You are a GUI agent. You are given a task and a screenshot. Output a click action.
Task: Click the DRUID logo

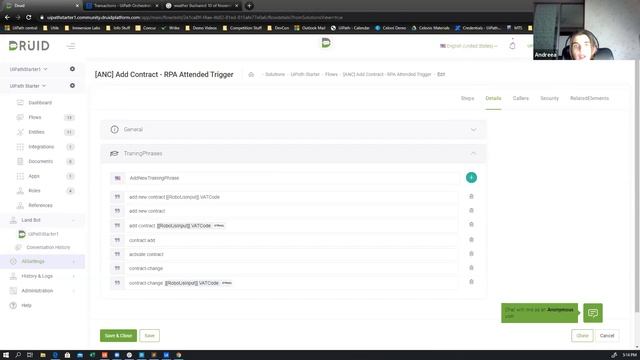[x=29, y=46]
